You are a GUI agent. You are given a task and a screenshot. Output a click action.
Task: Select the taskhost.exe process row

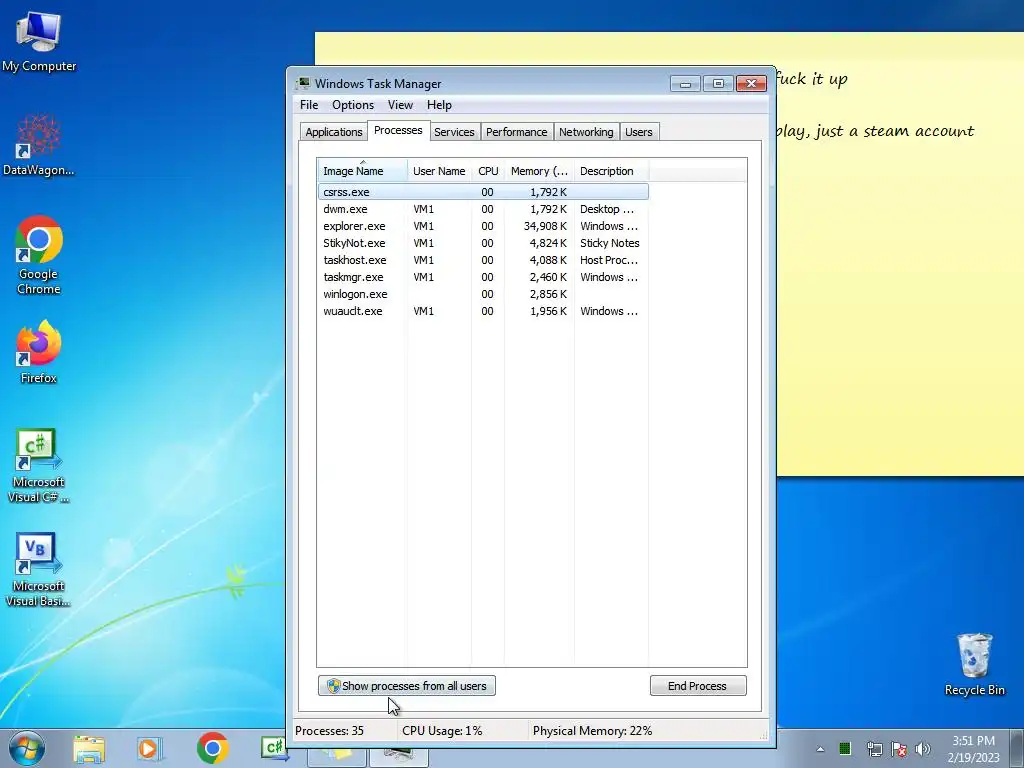[483, 260]
